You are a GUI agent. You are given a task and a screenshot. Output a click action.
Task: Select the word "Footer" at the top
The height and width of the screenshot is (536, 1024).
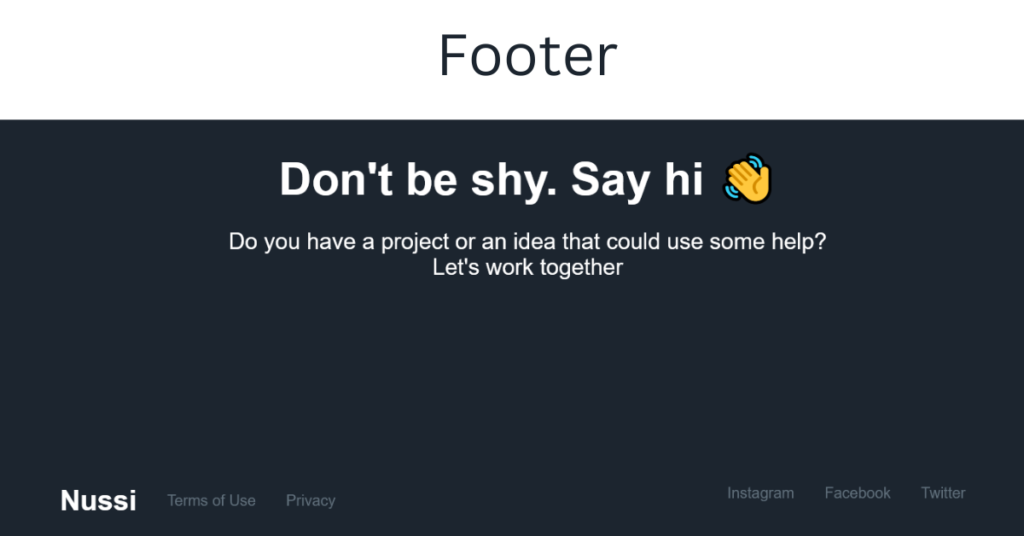(x=528, y=55)
